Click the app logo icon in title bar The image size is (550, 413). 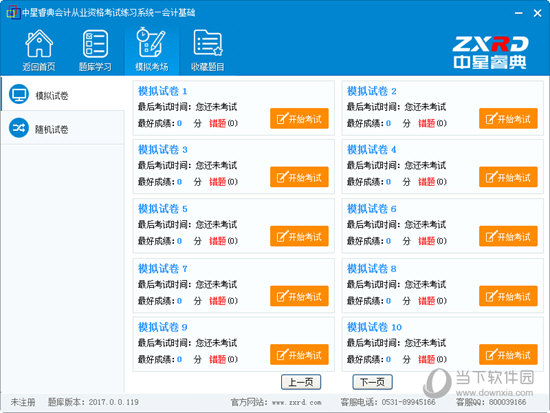[13, 12]
